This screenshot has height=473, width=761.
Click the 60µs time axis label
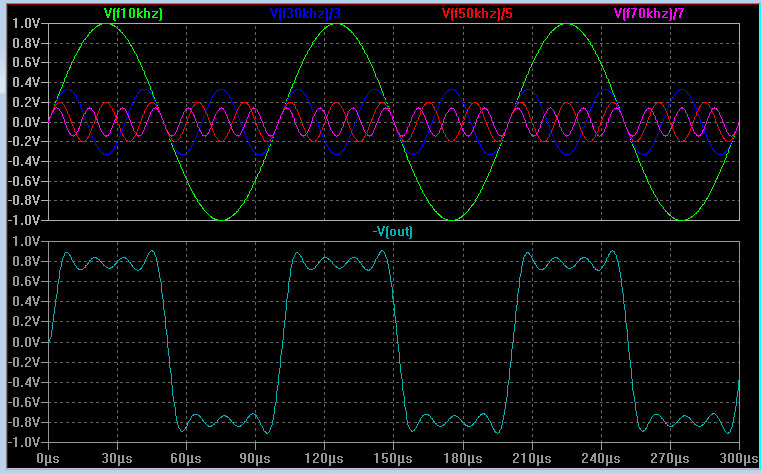pyautogui.click(x=186, y=458)
